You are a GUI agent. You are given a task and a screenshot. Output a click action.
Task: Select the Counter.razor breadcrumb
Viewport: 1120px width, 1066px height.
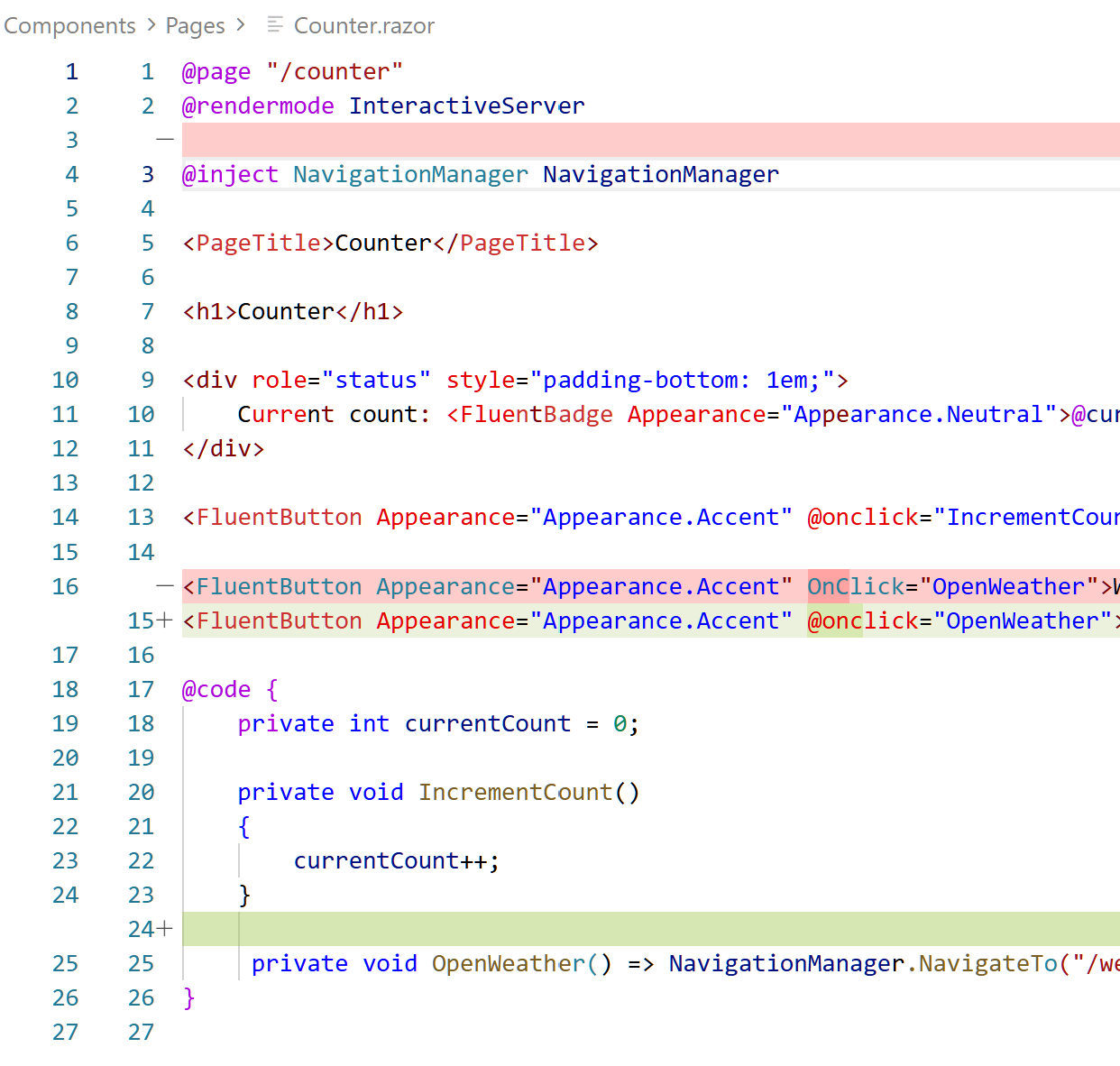tap(364, 25)
